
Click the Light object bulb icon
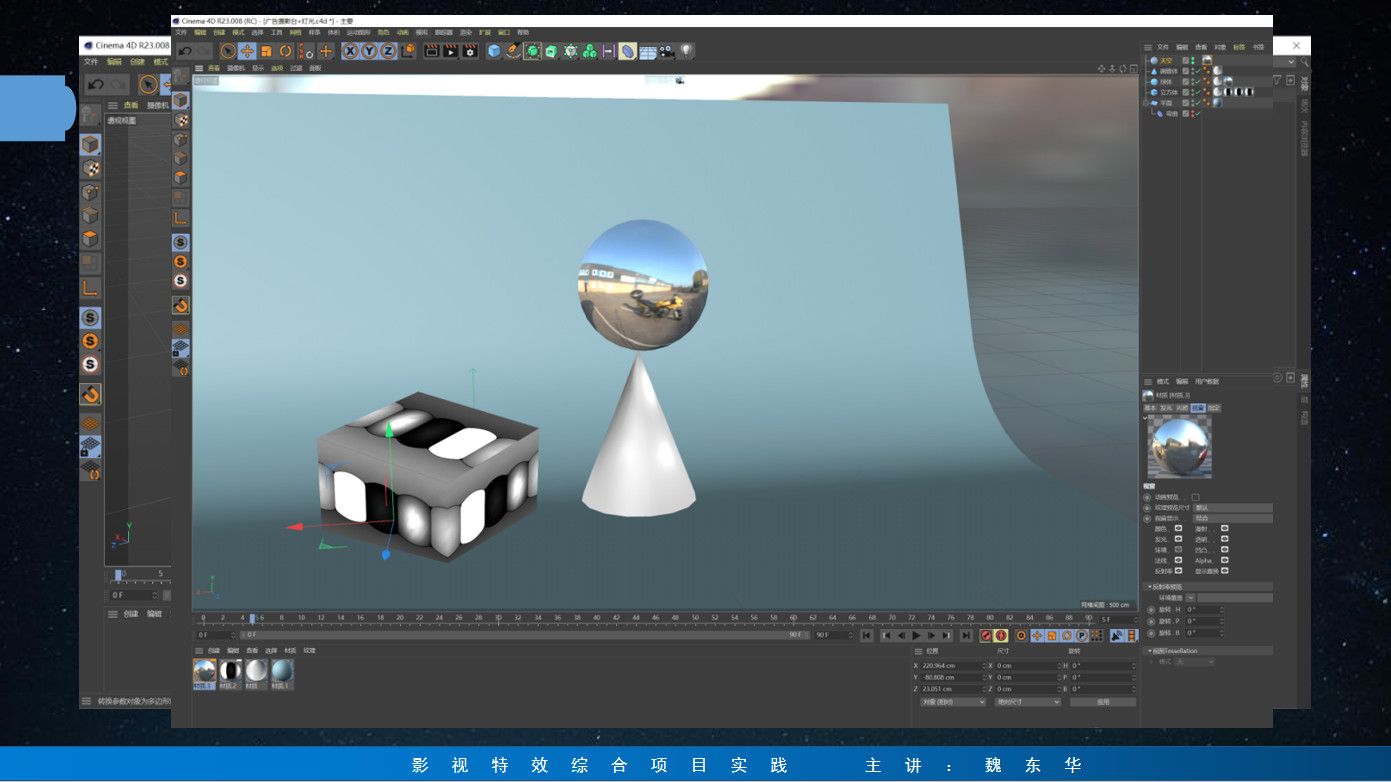(686, 50)
